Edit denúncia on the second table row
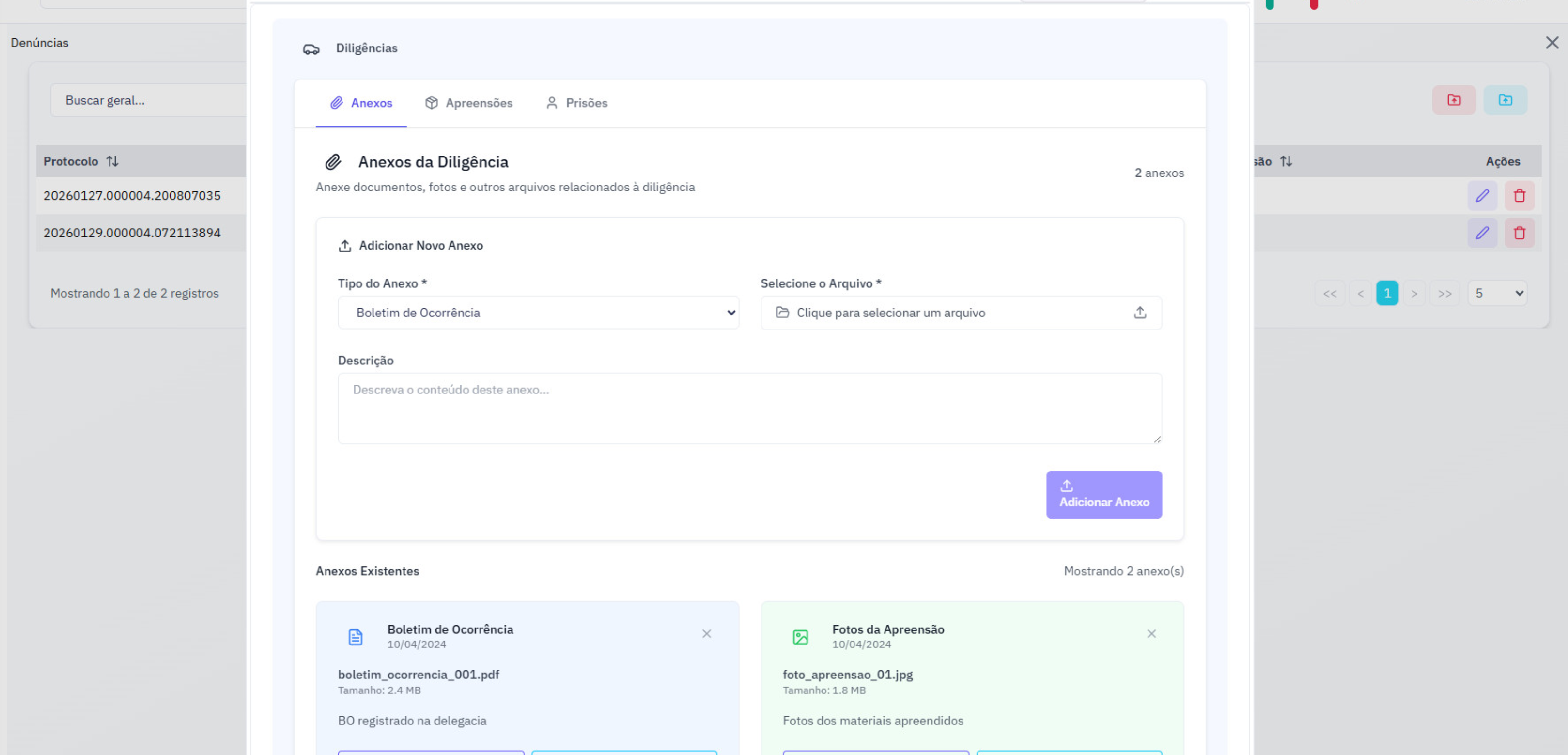 [1482, 233]
